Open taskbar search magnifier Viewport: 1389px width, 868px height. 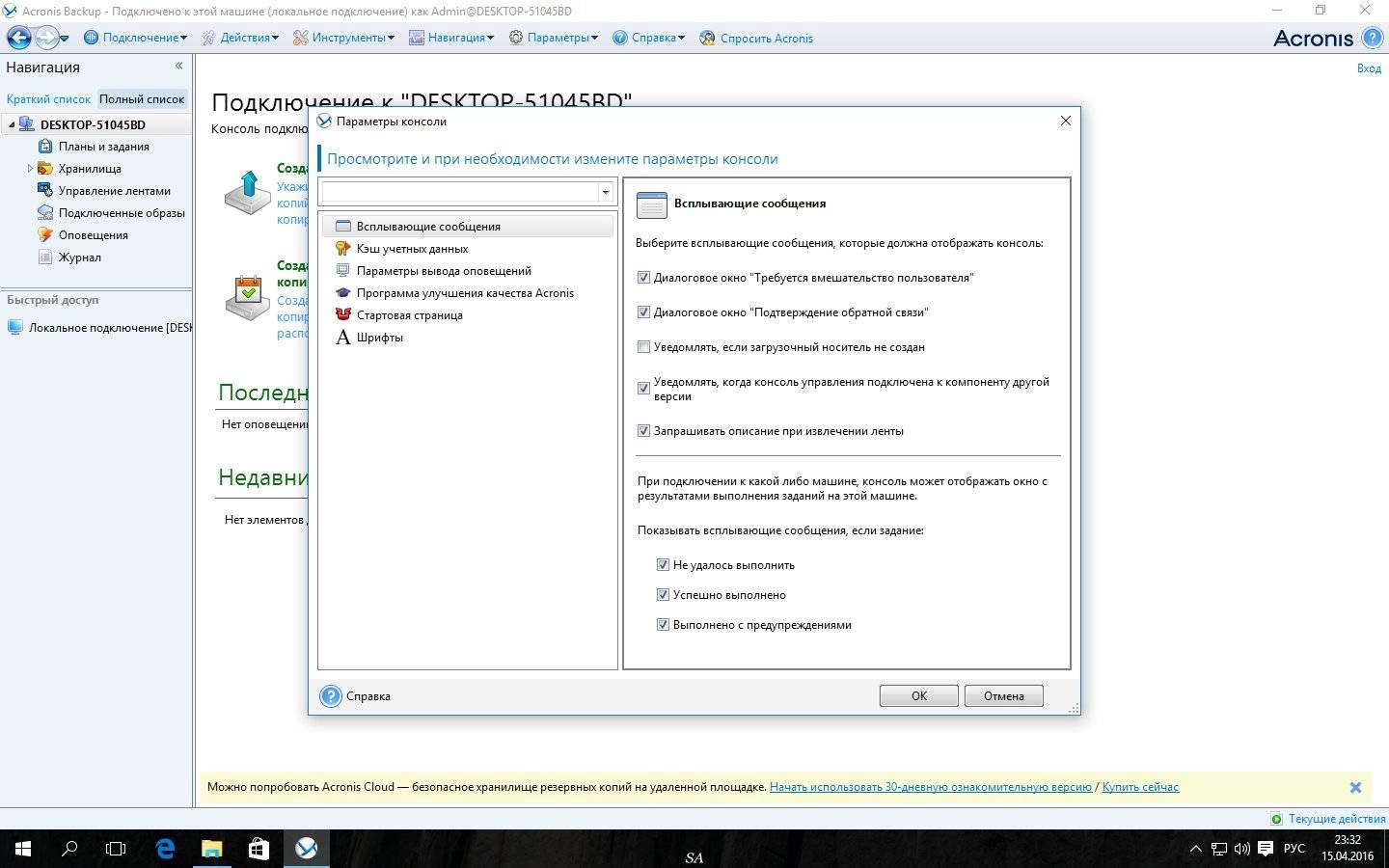point(69,849)
